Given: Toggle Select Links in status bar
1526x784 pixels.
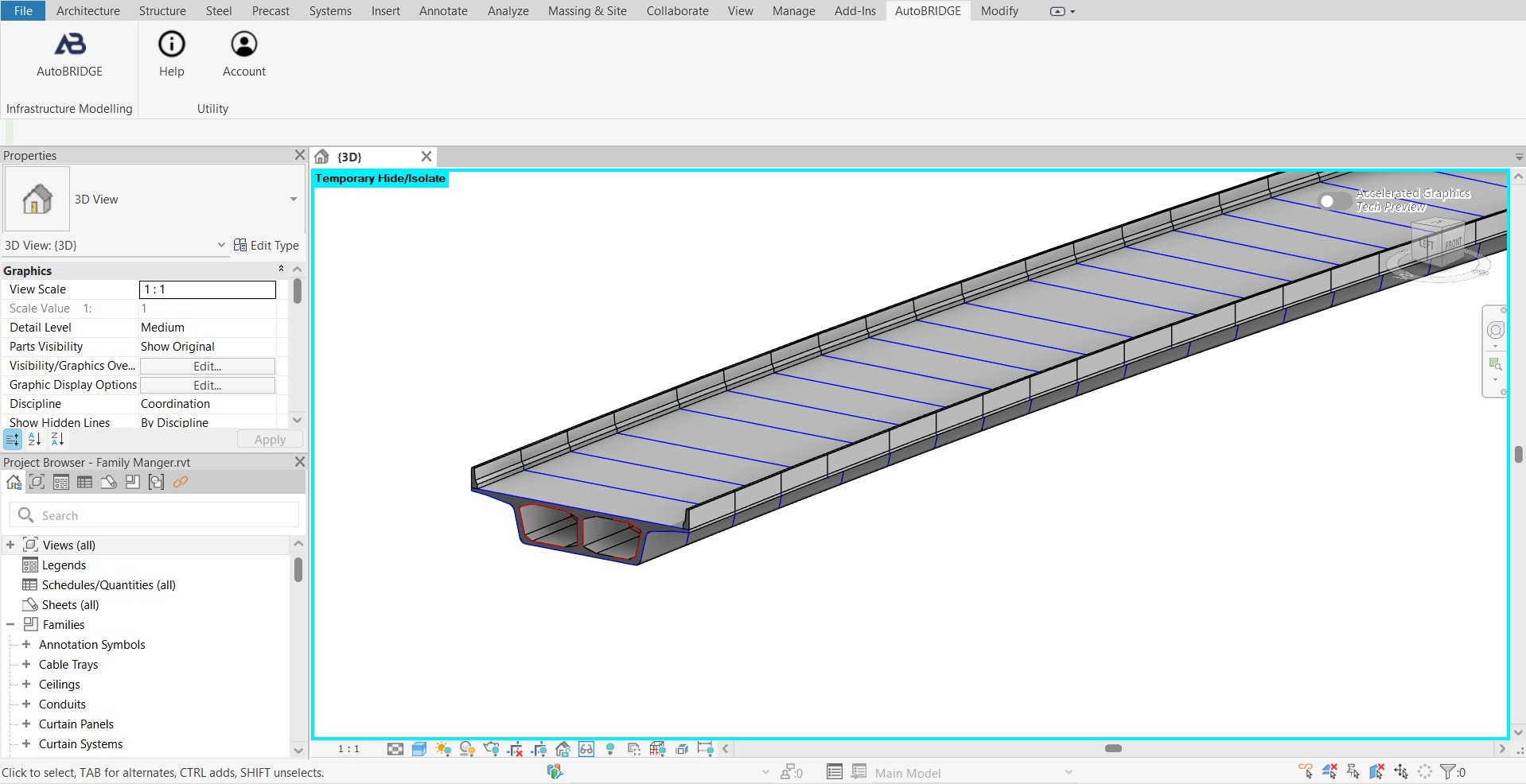Looking at the screenshot, I should [x=1306, y=771].
